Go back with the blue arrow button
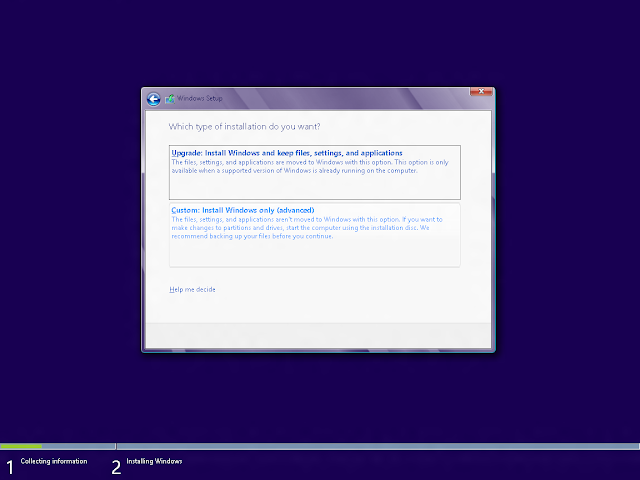Image resolution: width=640 pixels, height=480 pixels. (153, 99)
